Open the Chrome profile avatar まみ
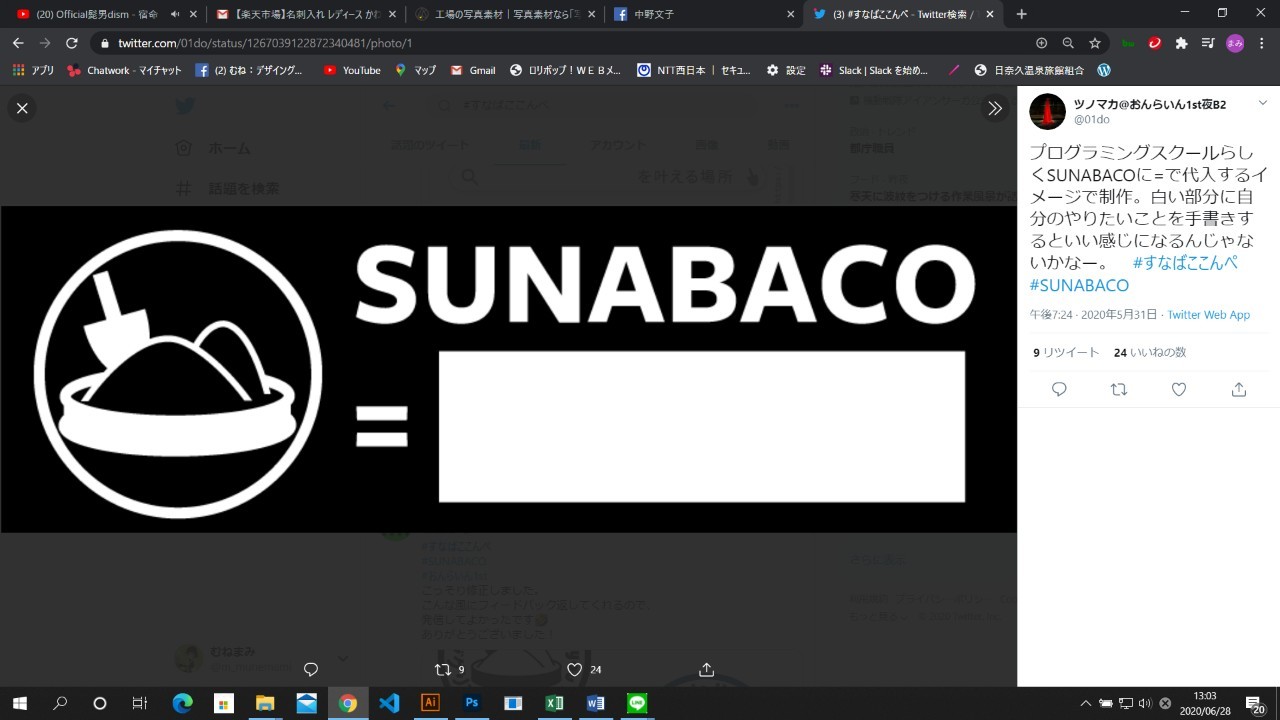This screenshot has width=1280, height=720. click(x=1235, y=43)
